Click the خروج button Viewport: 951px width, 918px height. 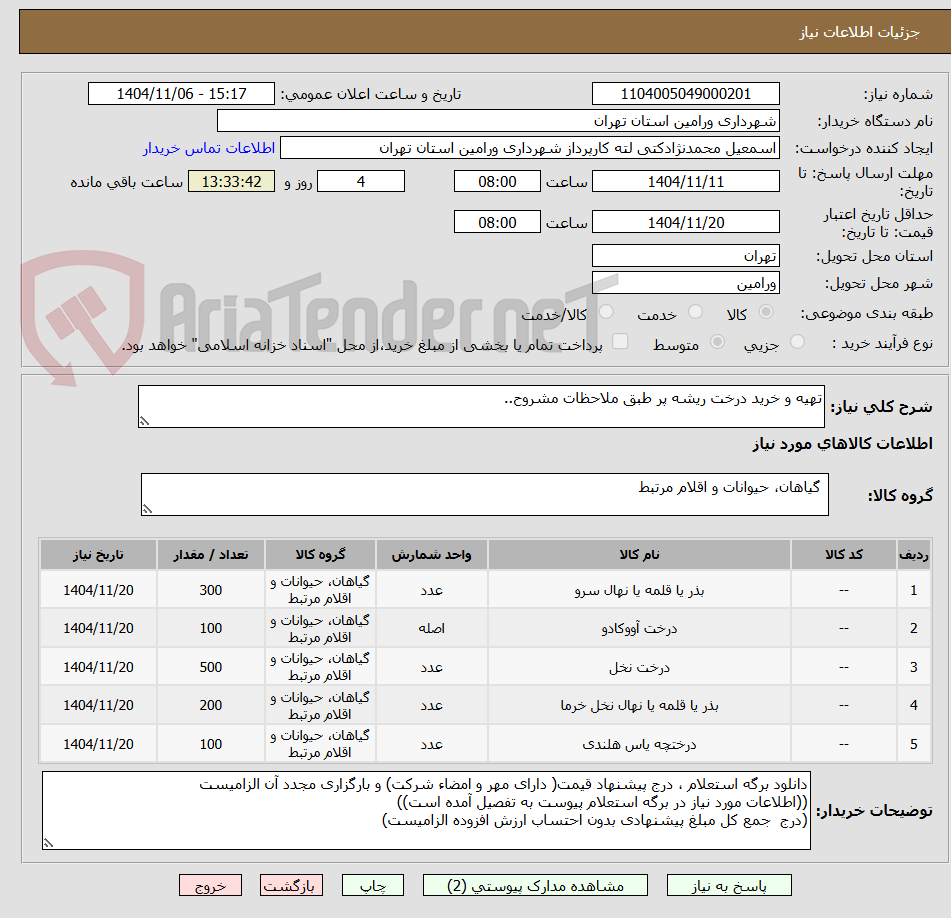[210, 885]
